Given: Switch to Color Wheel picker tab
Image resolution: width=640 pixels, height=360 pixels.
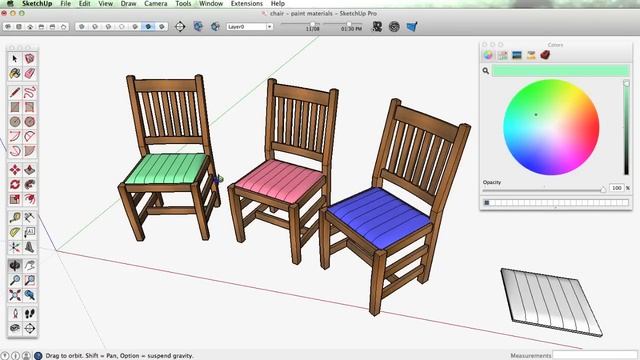Looking at the screenshot, I should tap(488, 55).
